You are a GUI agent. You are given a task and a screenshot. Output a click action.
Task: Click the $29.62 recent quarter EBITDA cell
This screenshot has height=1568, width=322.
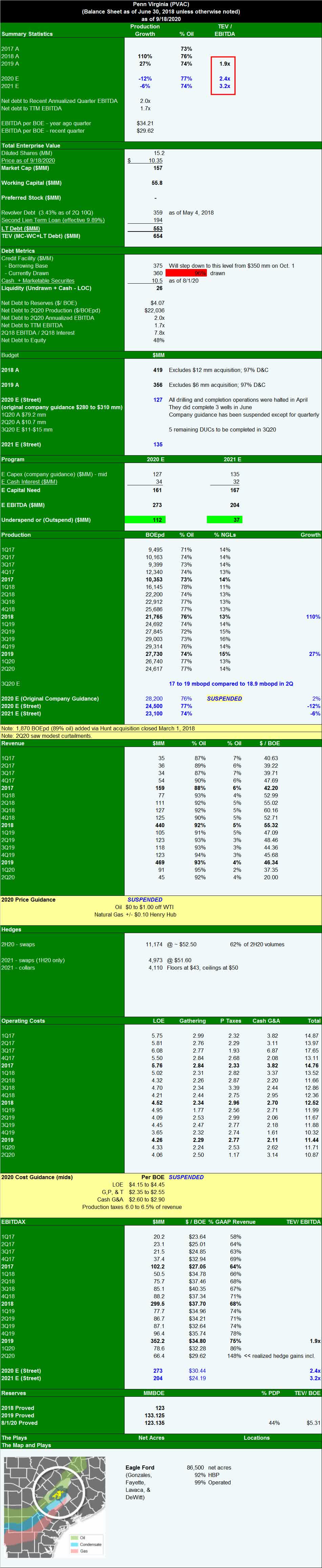(x=145, y=130)
